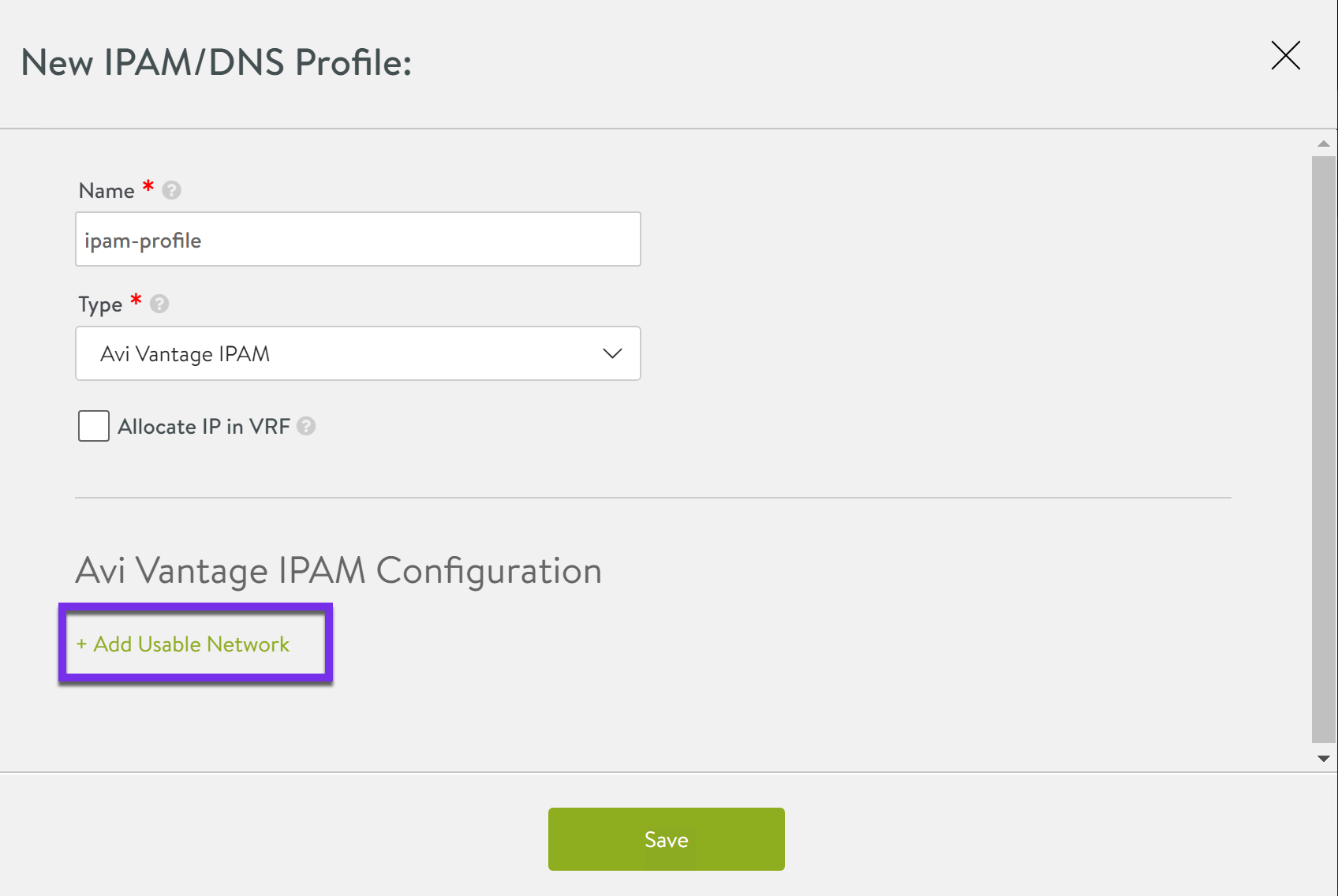Click the Avi Vantage IPAM Configuration heading
The image size is (1338, 896).
click(x=338, y=571)
